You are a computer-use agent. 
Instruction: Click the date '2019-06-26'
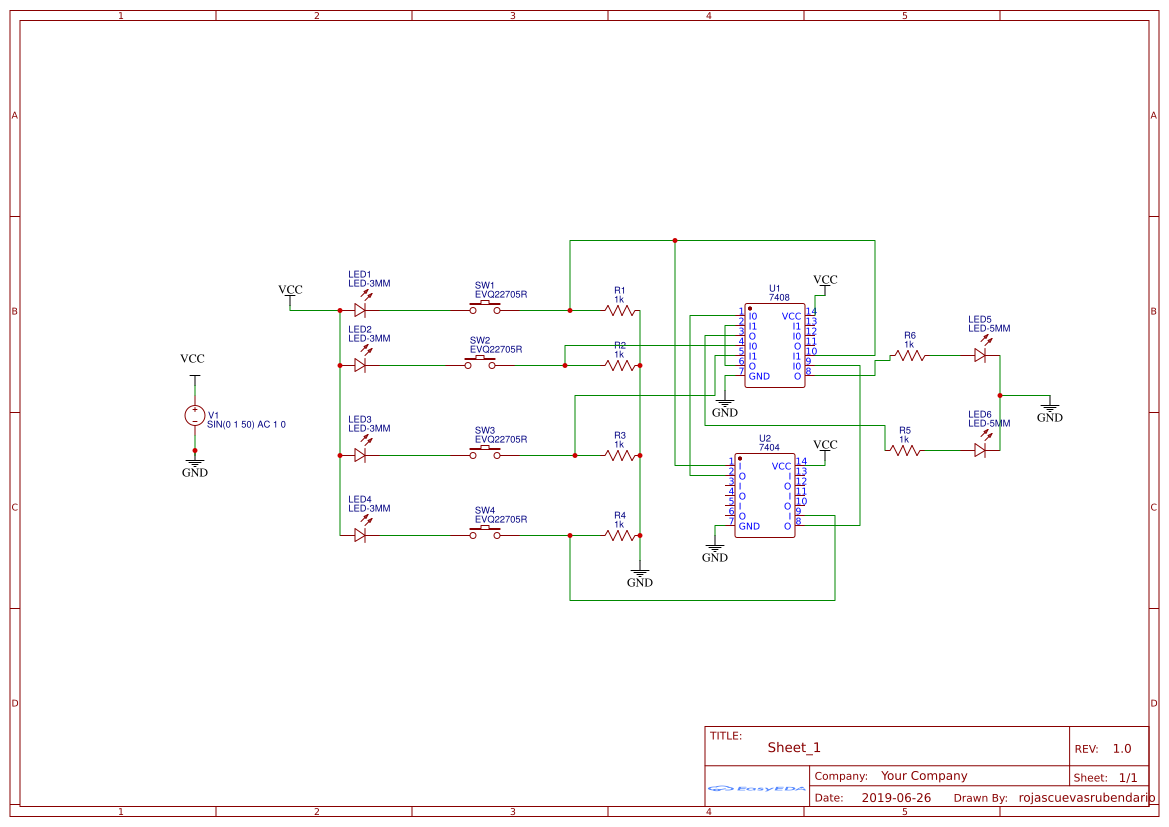point(896,798)
